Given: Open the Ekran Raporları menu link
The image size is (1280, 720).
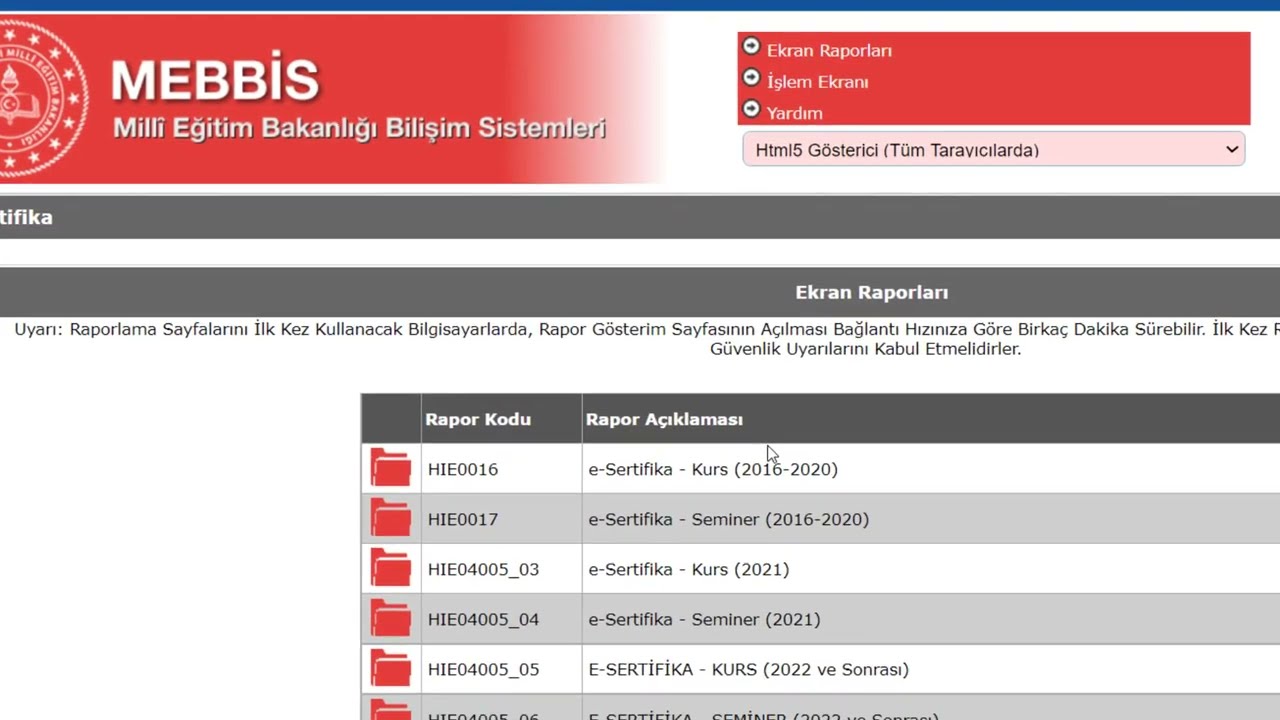Looking at the screenshot, I should (829, 51).
